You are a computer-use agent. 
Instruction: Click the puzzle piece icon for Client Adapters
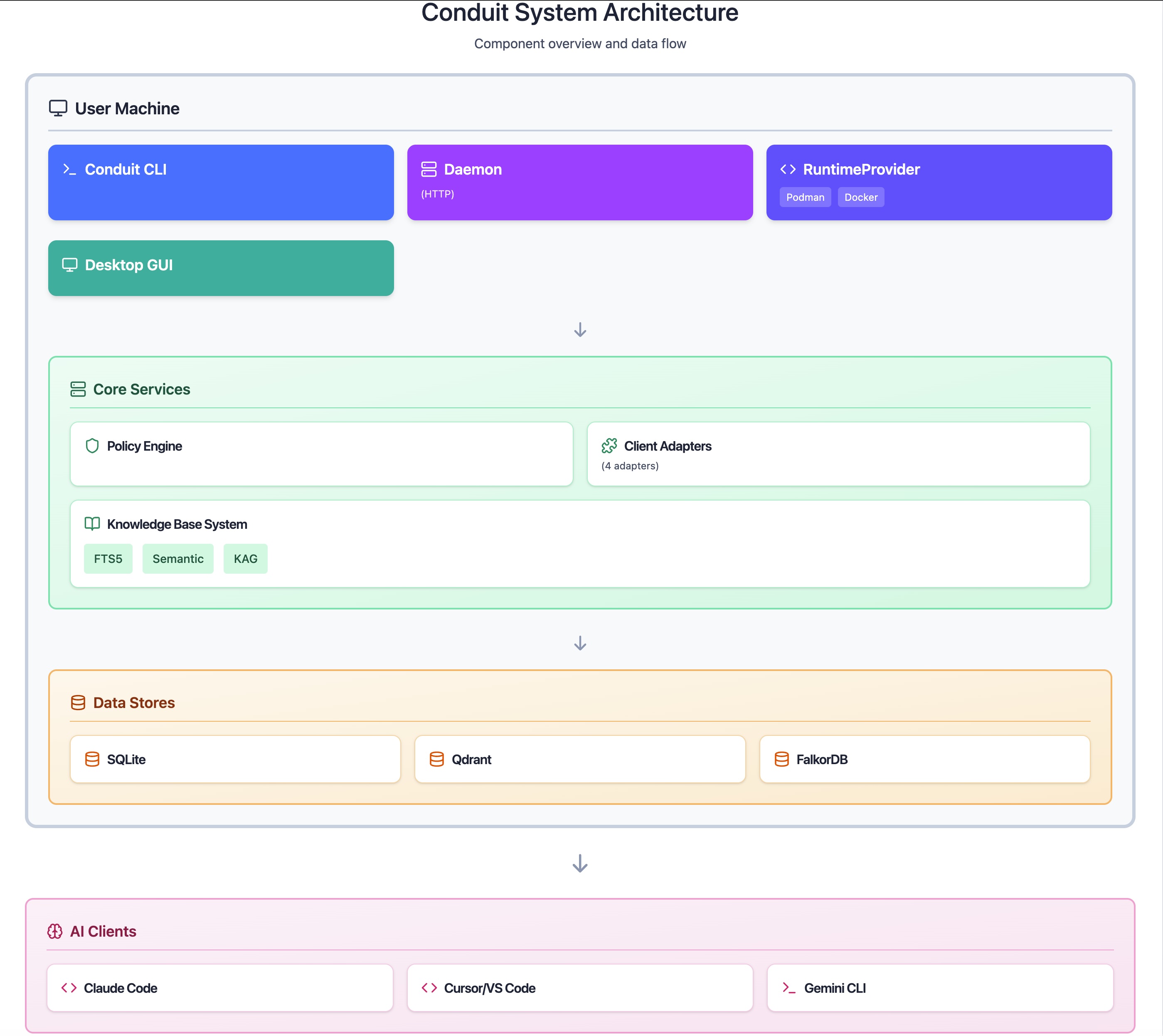610,446
